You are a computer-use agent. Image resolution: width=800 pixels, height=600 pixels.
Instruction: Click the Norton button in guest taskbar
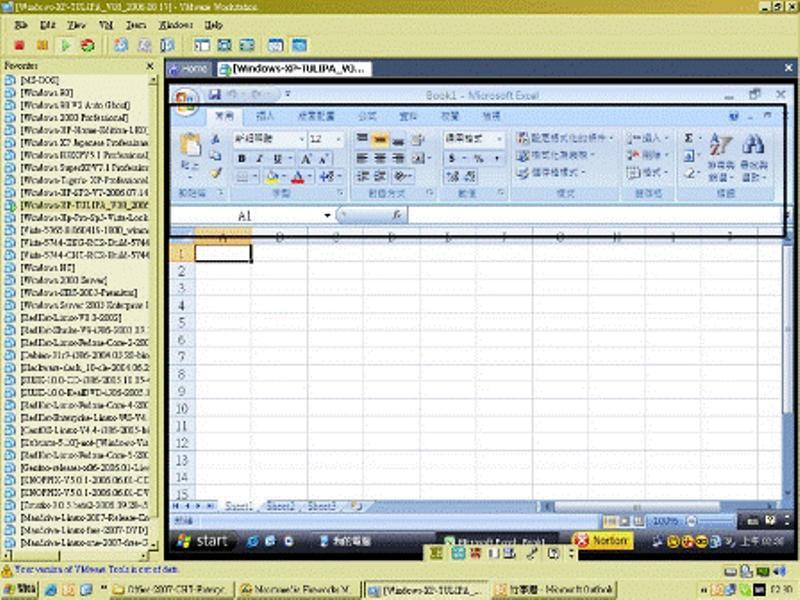[603, 540]
